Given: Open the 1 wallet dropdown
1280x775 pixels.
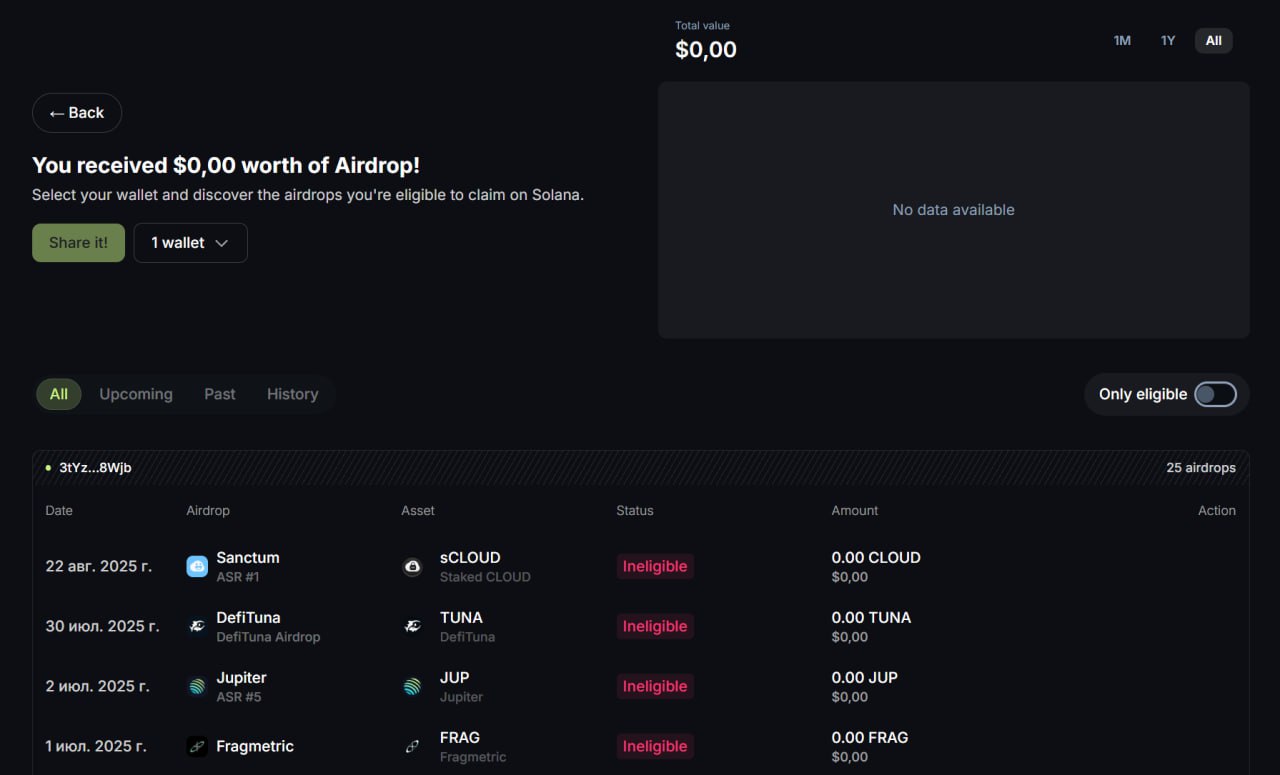Looking at the screenshot, I should [190, 243].
